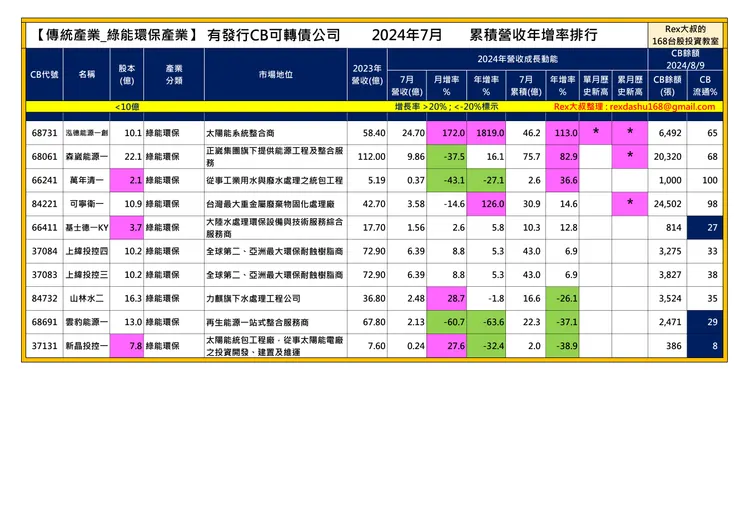Viewport: 740px width, 523px height.
Task: Click the name cell '上緯投控四'
Action: click(86, 251)
